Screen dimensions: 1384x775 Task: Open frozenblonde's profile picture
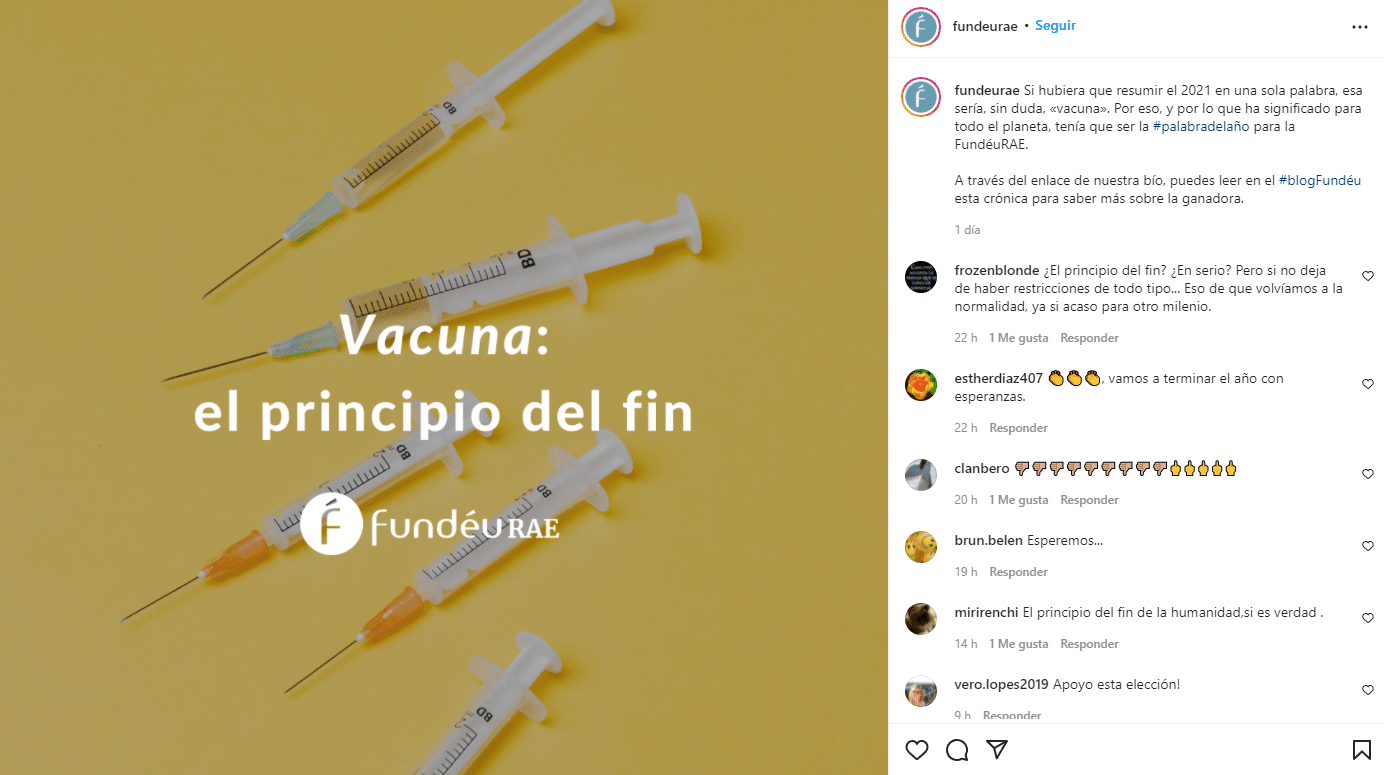click(921, 277)
